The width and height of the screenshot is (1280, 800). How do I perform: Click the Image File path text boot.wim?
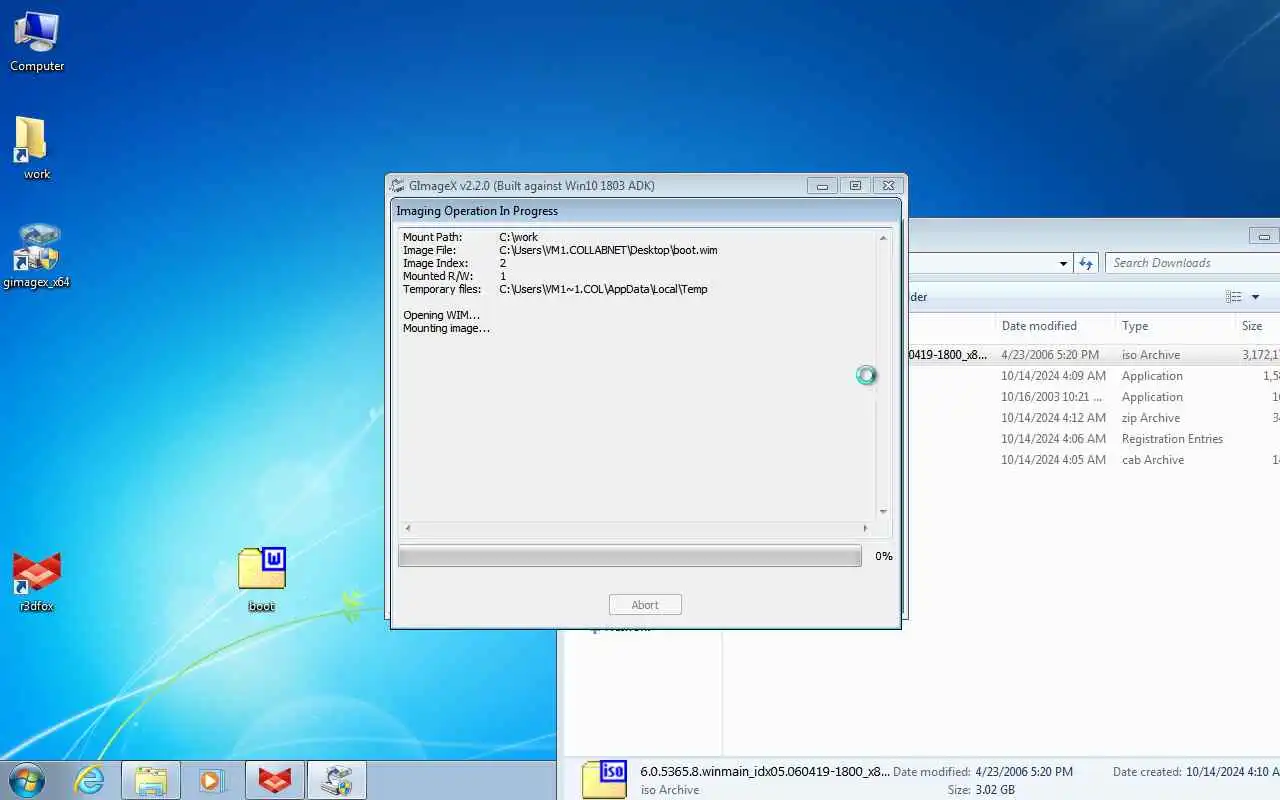coord(608,250)
